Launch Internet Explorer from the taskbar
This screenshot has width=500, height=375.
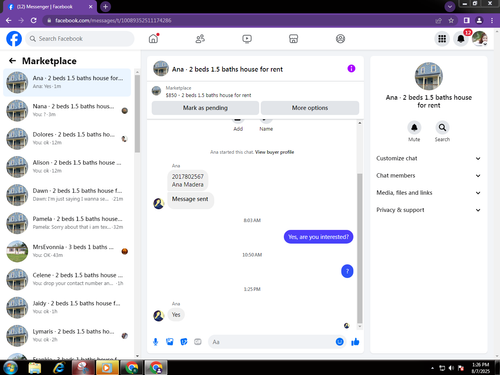tap(59, 368)
